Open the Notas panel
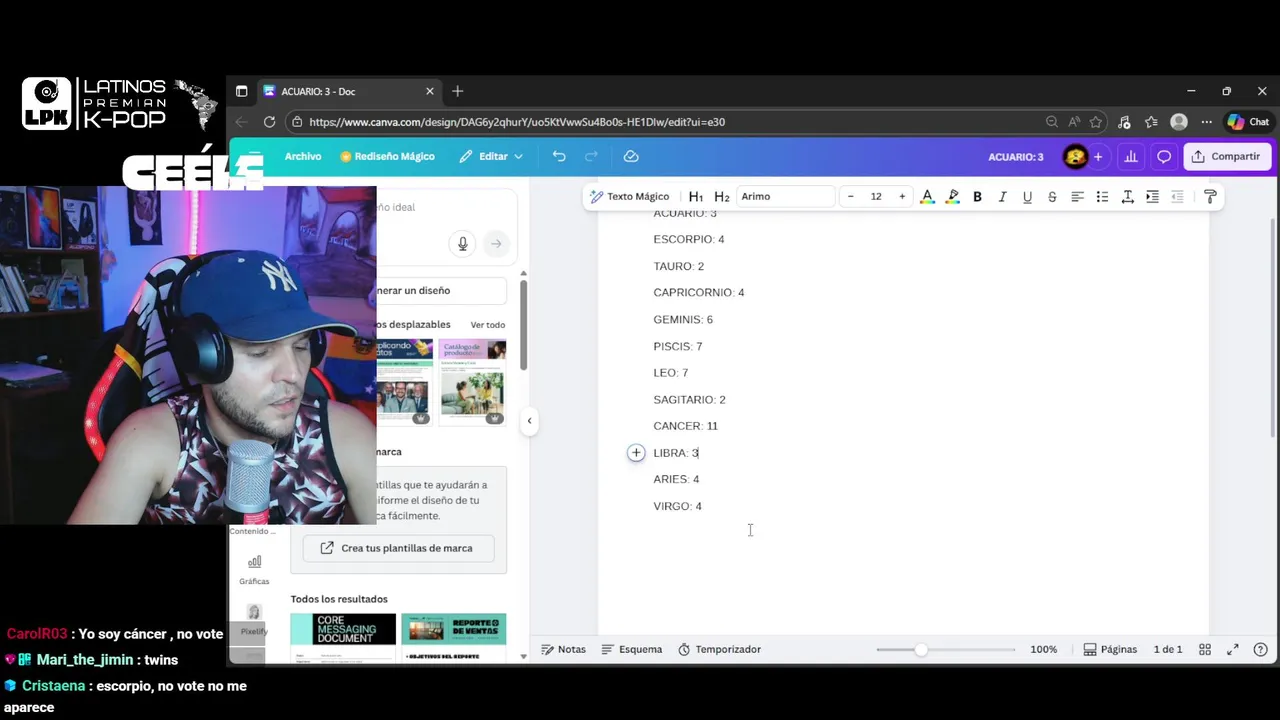 [x=563, y=649]
